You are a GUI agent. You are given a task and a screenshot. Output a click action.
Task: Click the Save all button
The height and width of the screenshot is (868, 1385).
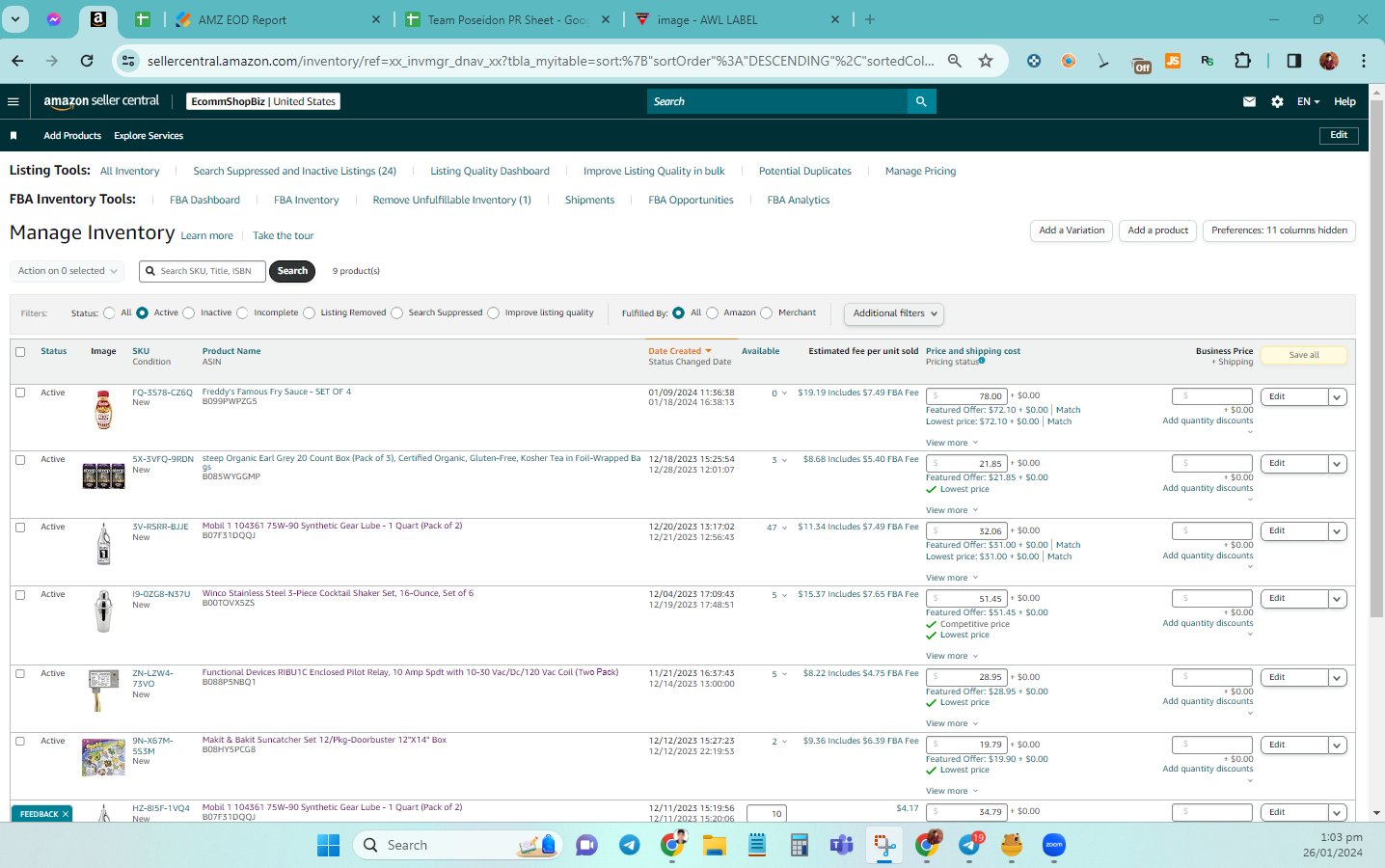1304,355
